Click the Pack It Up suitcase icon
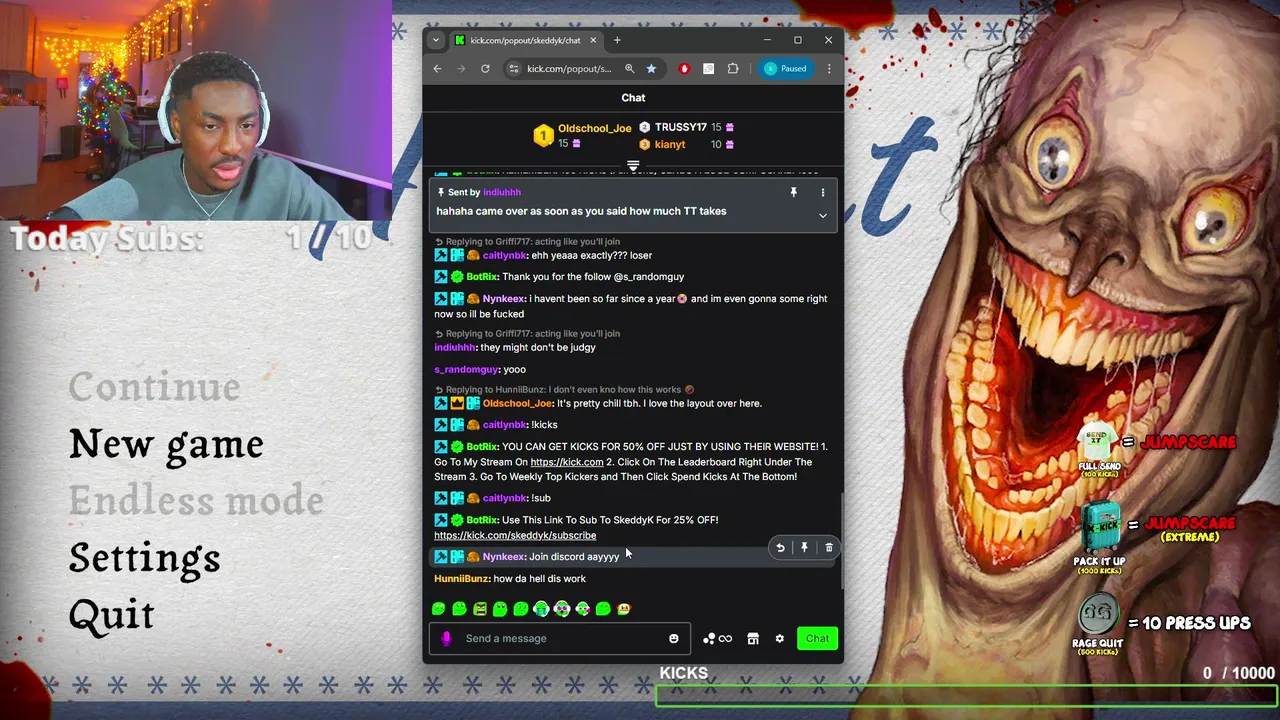 click(1100, 527)
